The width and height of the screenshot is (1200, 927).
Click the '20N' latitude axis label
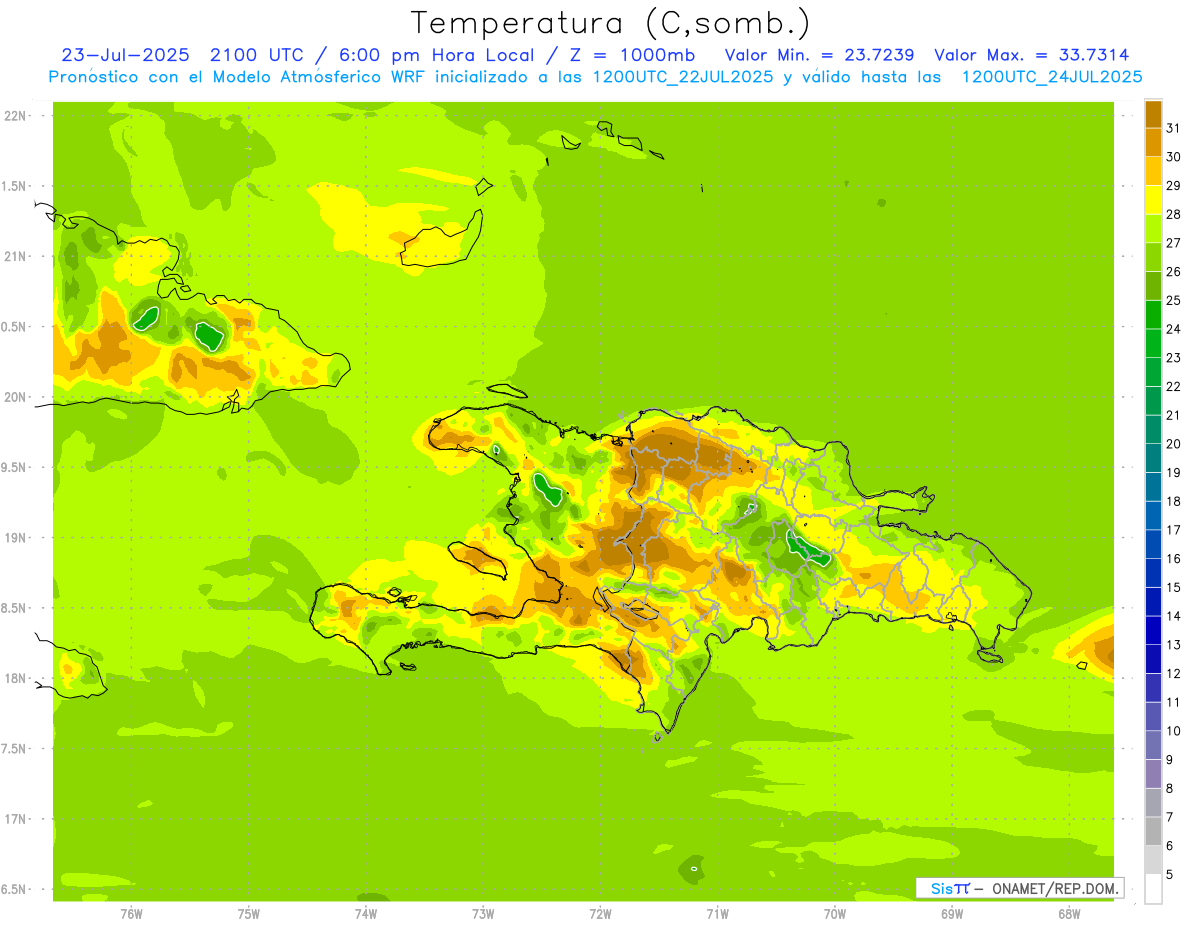(x=15, y=397)
